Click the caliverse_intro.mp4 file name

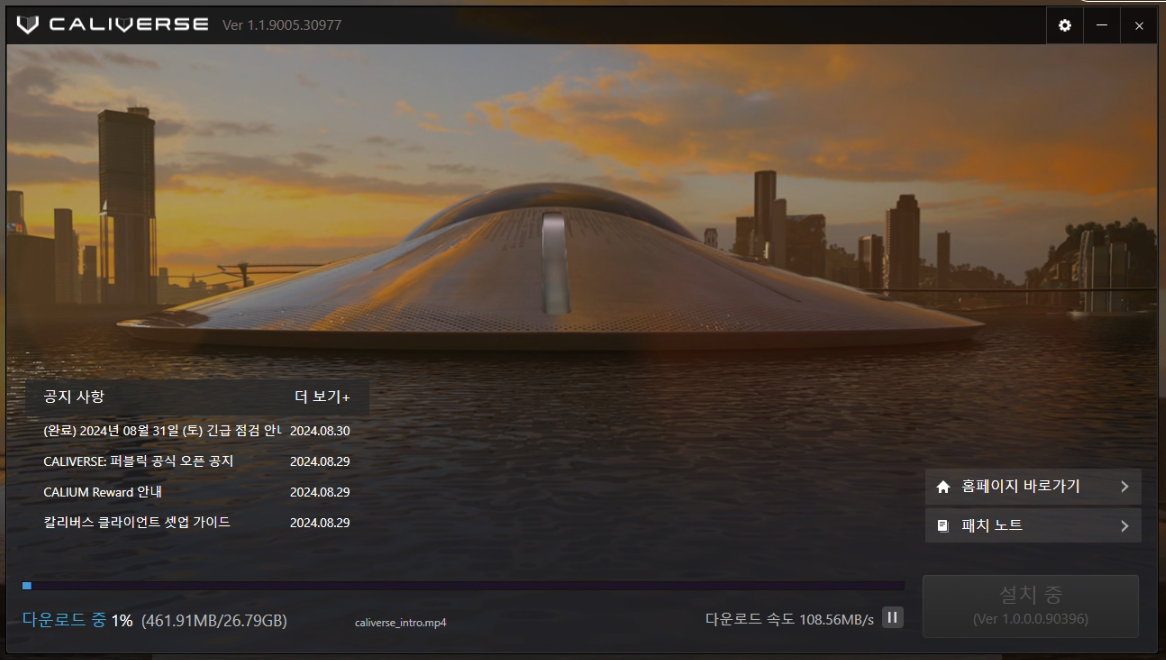pos(400,623)
